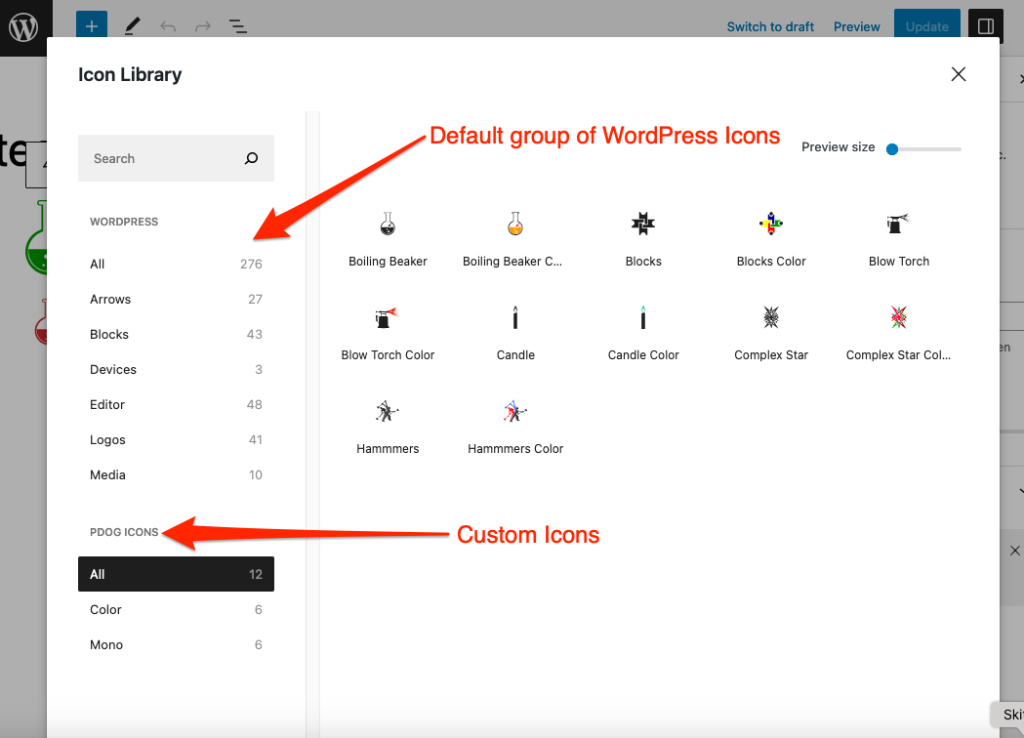Choose the Blocks Color icon
The image size is (1024, 738).
[x=771, y=225]
